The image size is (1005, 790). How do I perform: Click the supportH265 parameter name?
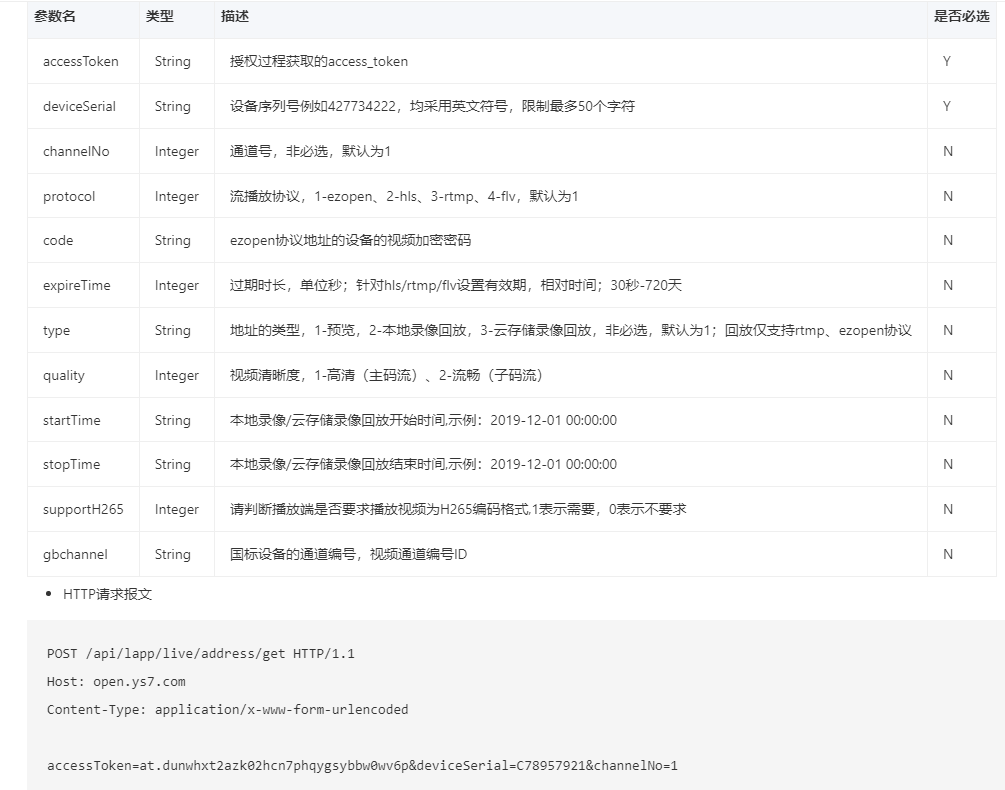click(x=83, y=509)
